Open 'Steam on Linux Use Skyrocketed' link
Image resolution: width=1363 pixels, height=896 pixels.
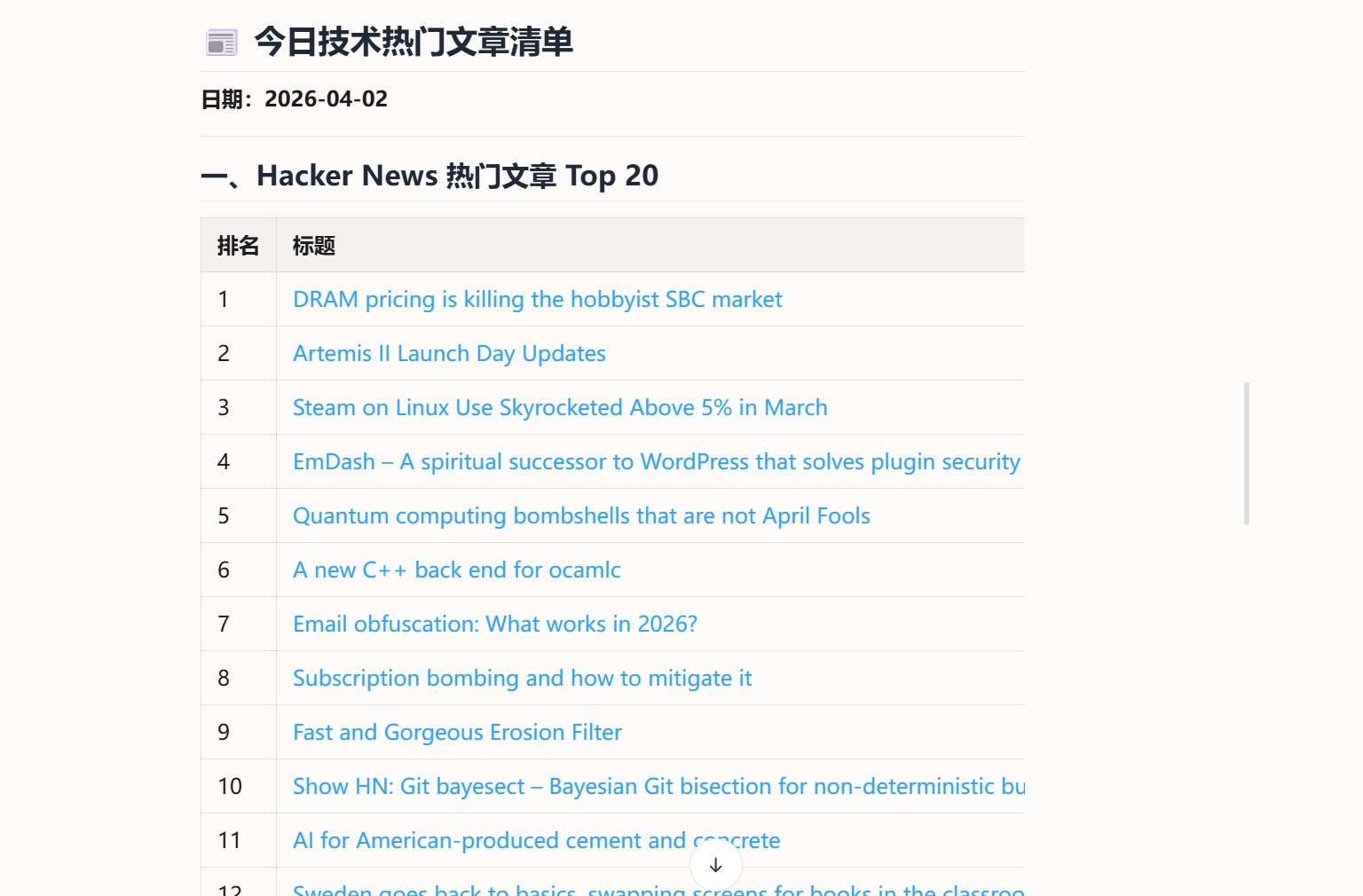pyautogui.click(x=560, y=408)
